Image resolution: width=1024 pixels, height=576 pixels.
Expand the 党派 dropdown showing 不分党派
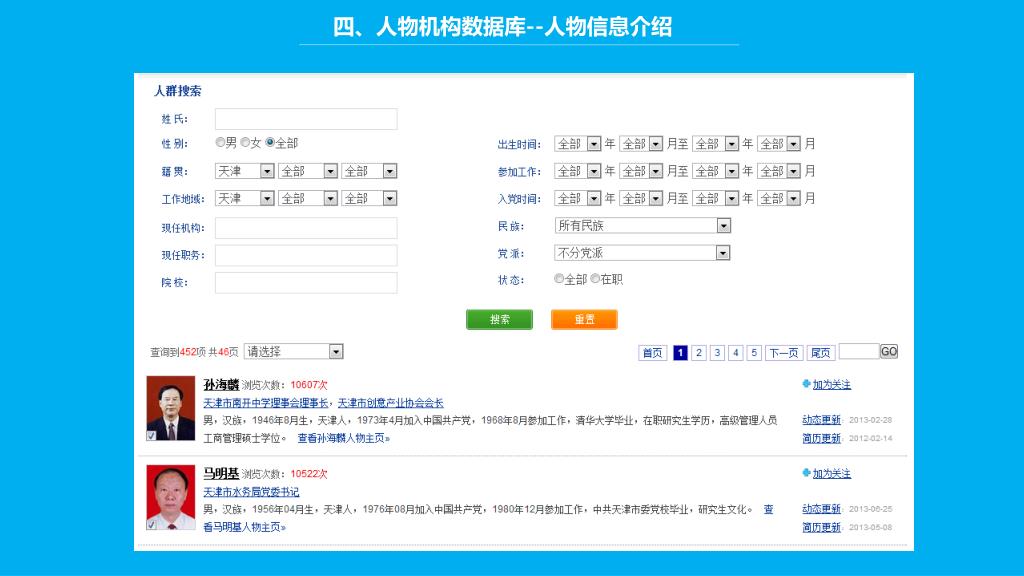(x=643, y=253)
